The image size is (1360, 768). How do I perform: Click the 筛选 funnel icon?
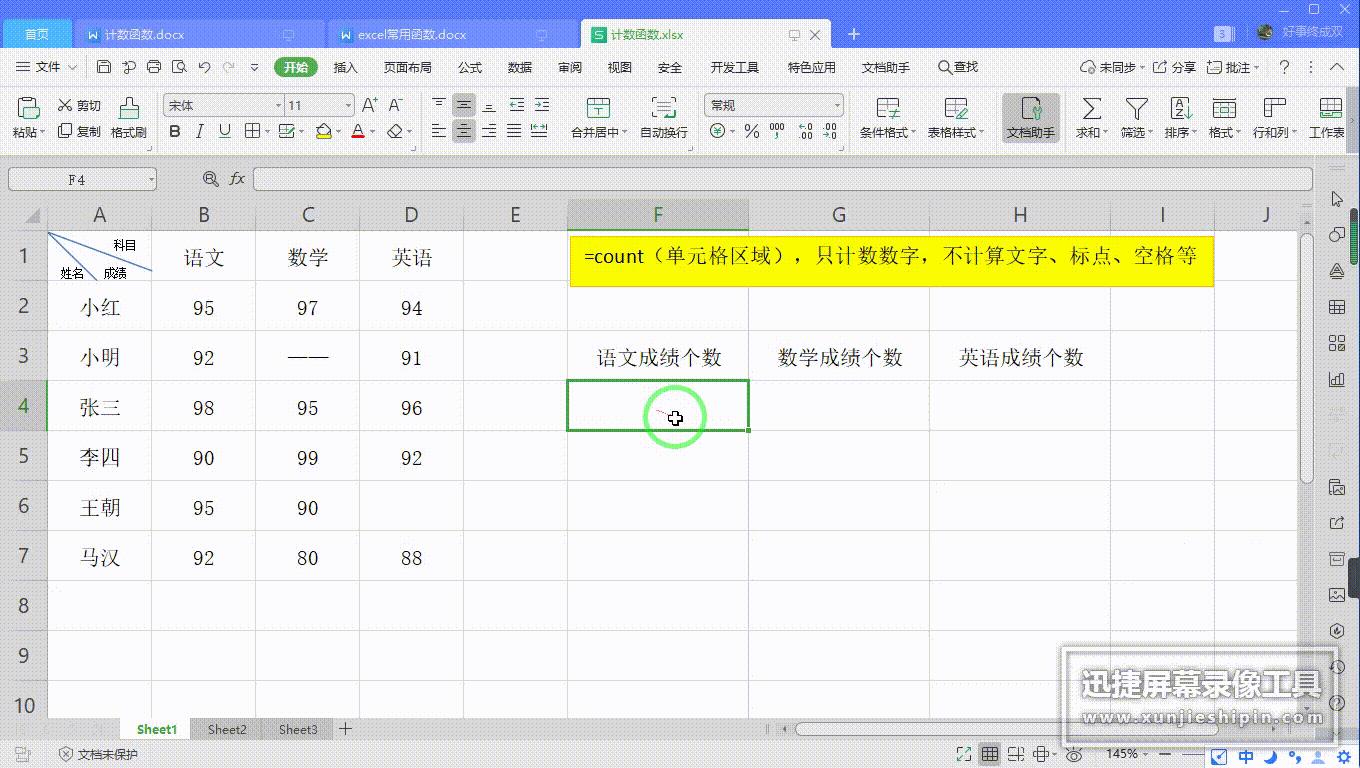point(1136,108)
